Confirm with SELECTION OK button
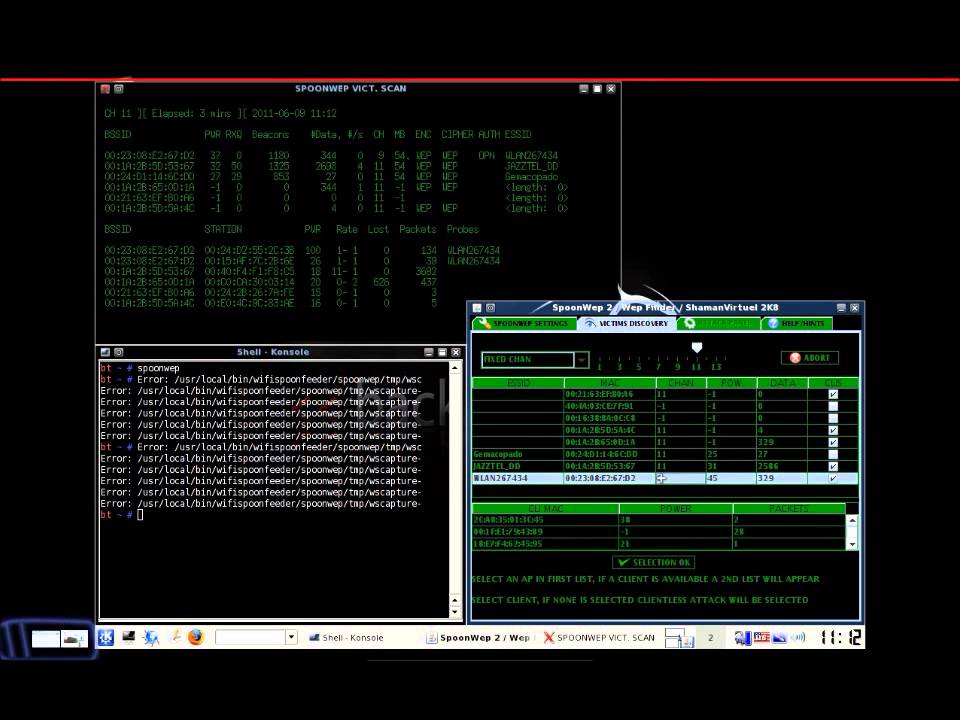 point(654,562)
